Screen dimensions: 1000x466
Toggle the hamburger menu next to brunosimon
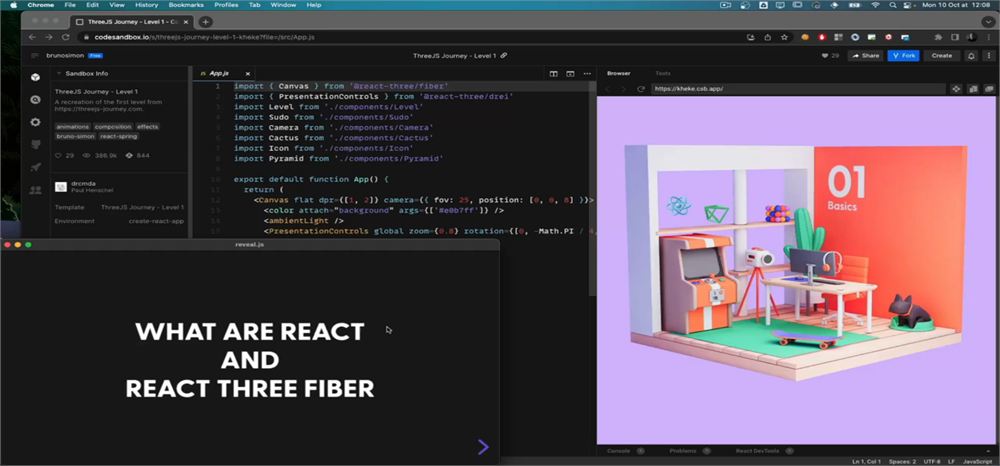(x=34, y=55)
